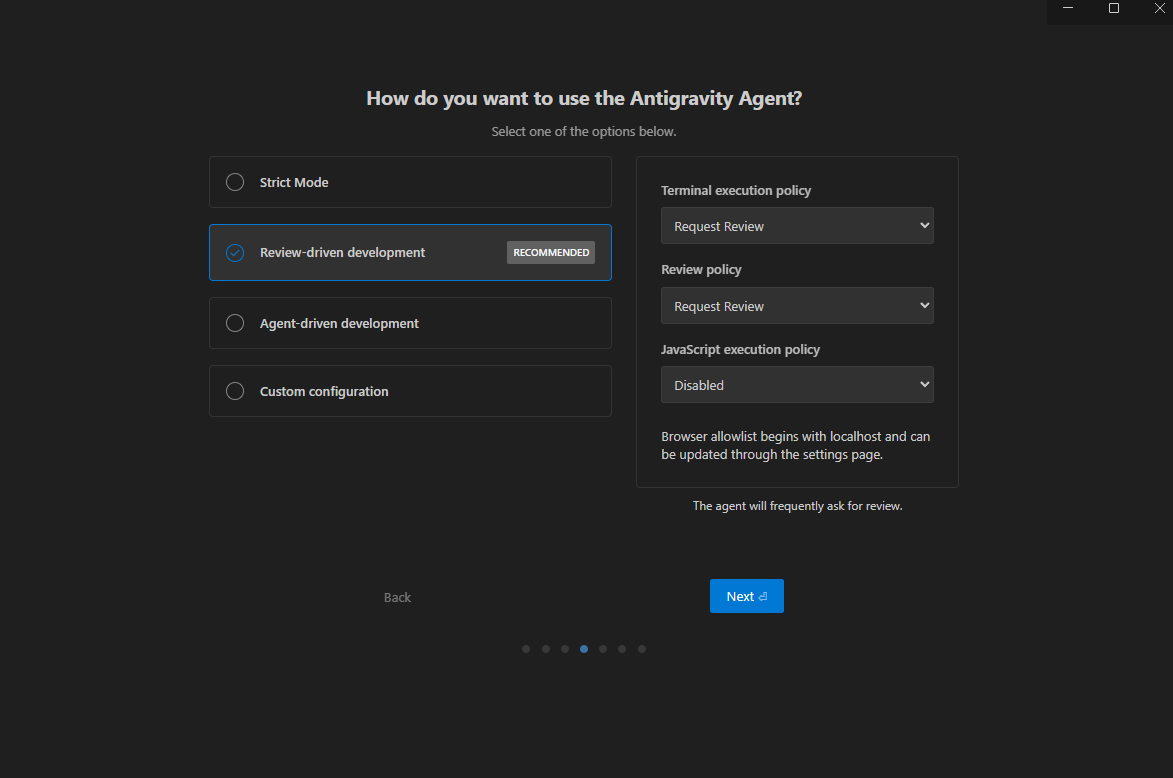This screenshot has width=1173, height=778.
Task: Expand the Review policy dropdown
Action: pos(797,306)
